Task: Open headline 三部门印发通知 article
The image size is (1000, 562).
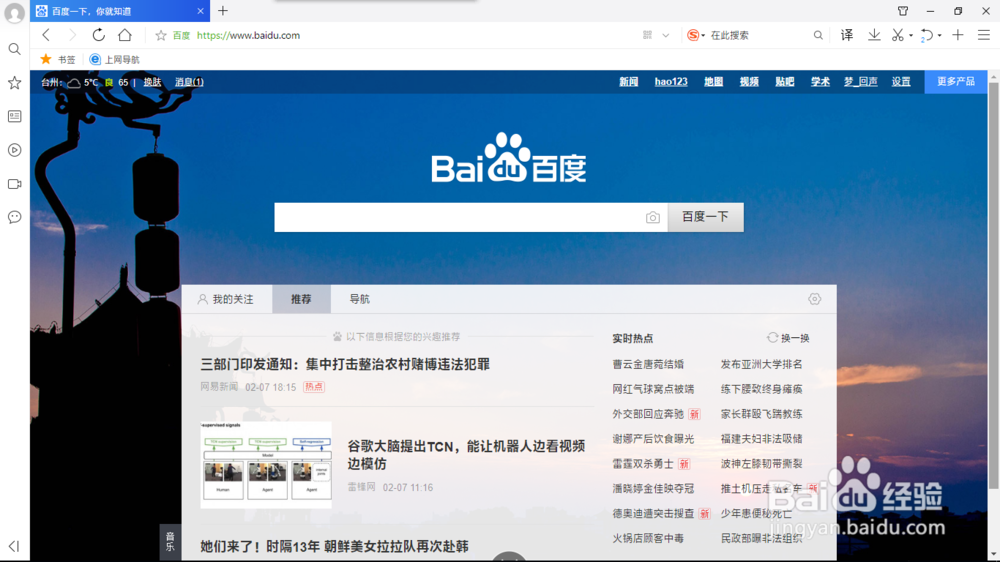Action: point(345,364)
